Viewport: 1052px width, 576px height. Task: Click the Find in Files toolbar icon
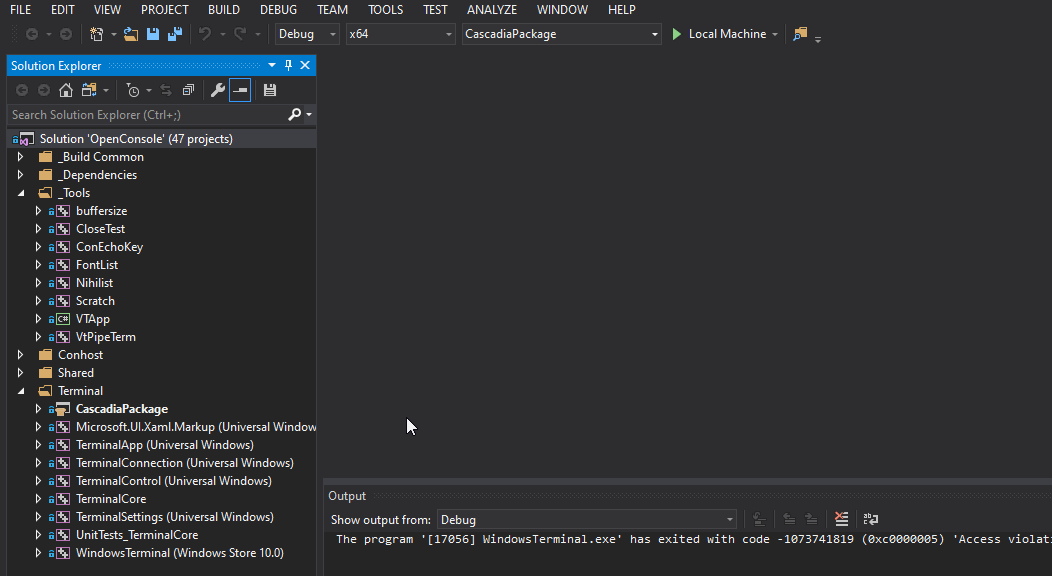(800, 34)
